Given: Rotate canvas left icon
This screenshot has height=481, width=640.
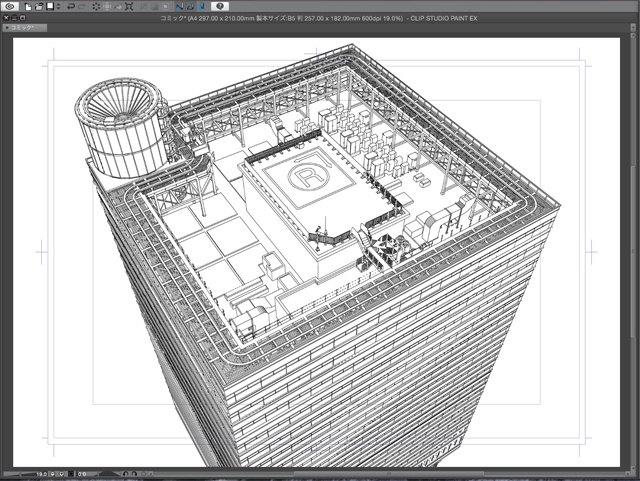Looking at the screenshot, I should (125, 474).
